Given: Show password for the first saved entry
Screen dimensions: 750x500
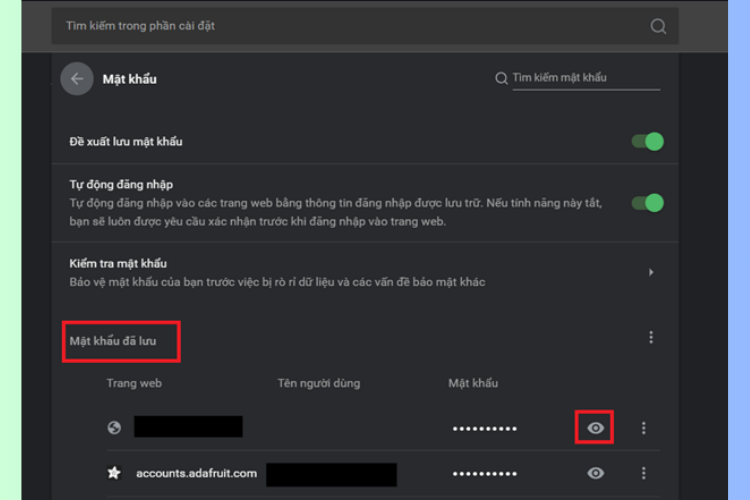Looking at the screenshot, I should tap(595, 428).
